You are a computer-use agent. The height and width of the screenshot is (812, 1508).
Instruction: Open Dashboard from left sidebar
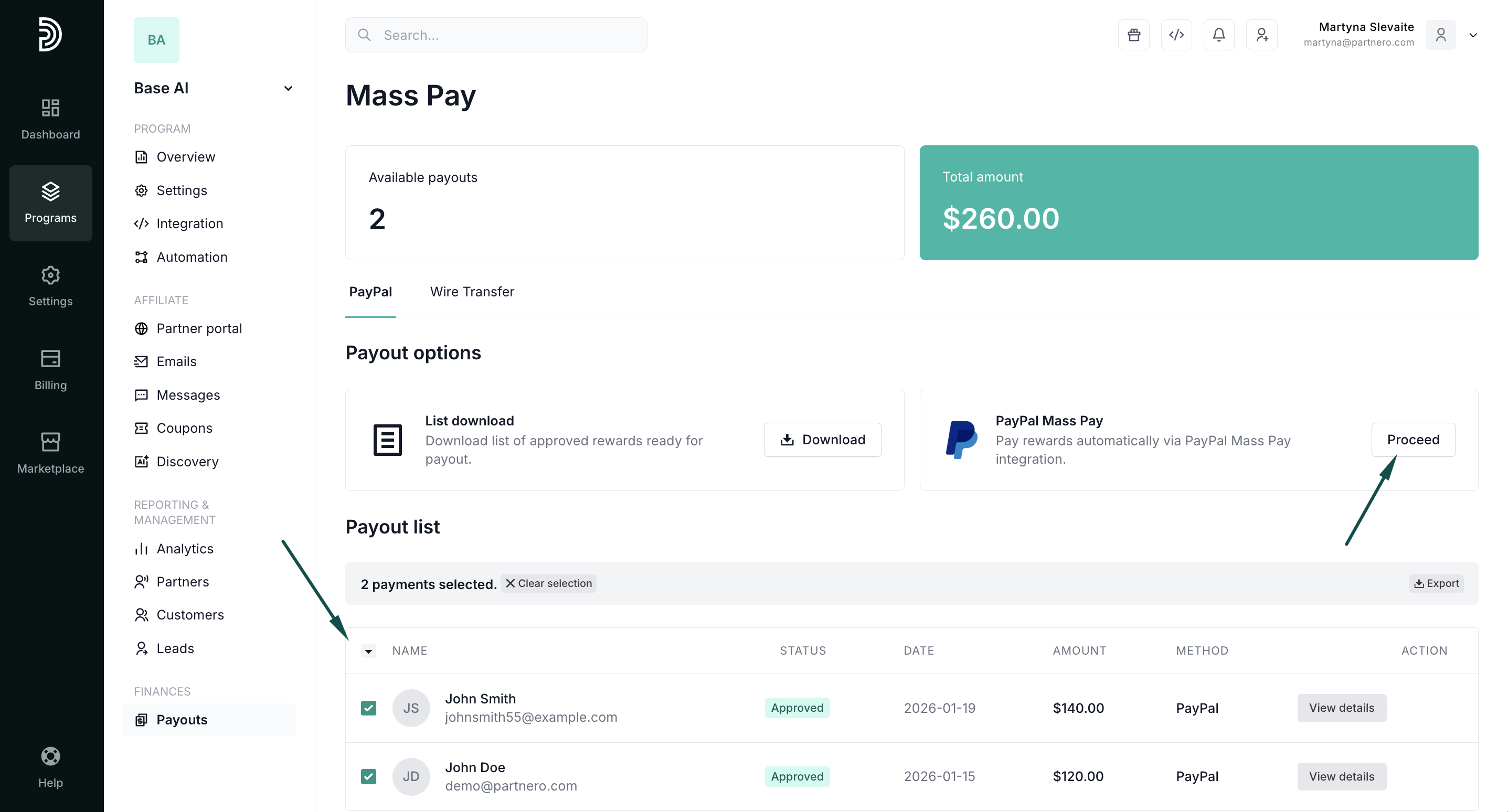pyautogui.click(x=50, y=119)
